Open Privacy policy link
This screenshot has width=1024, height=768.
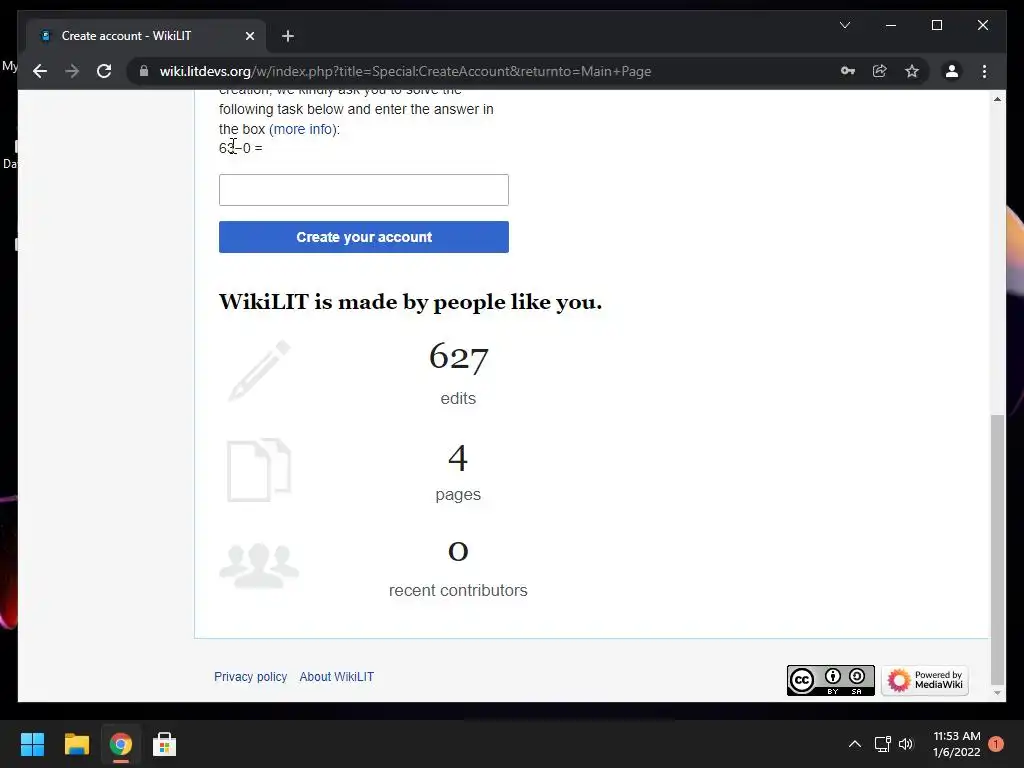251,677
